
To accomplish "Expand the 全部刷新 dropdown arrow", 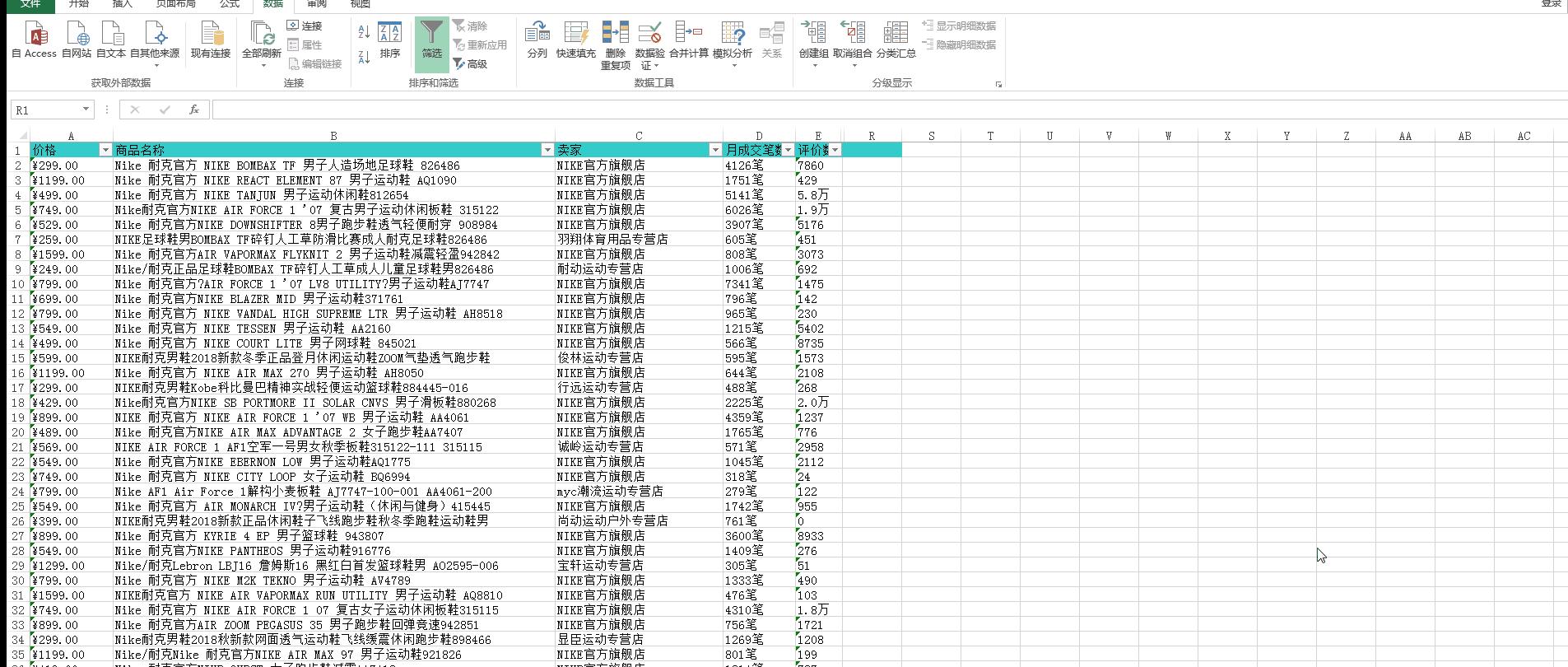I will pos(262,65).
